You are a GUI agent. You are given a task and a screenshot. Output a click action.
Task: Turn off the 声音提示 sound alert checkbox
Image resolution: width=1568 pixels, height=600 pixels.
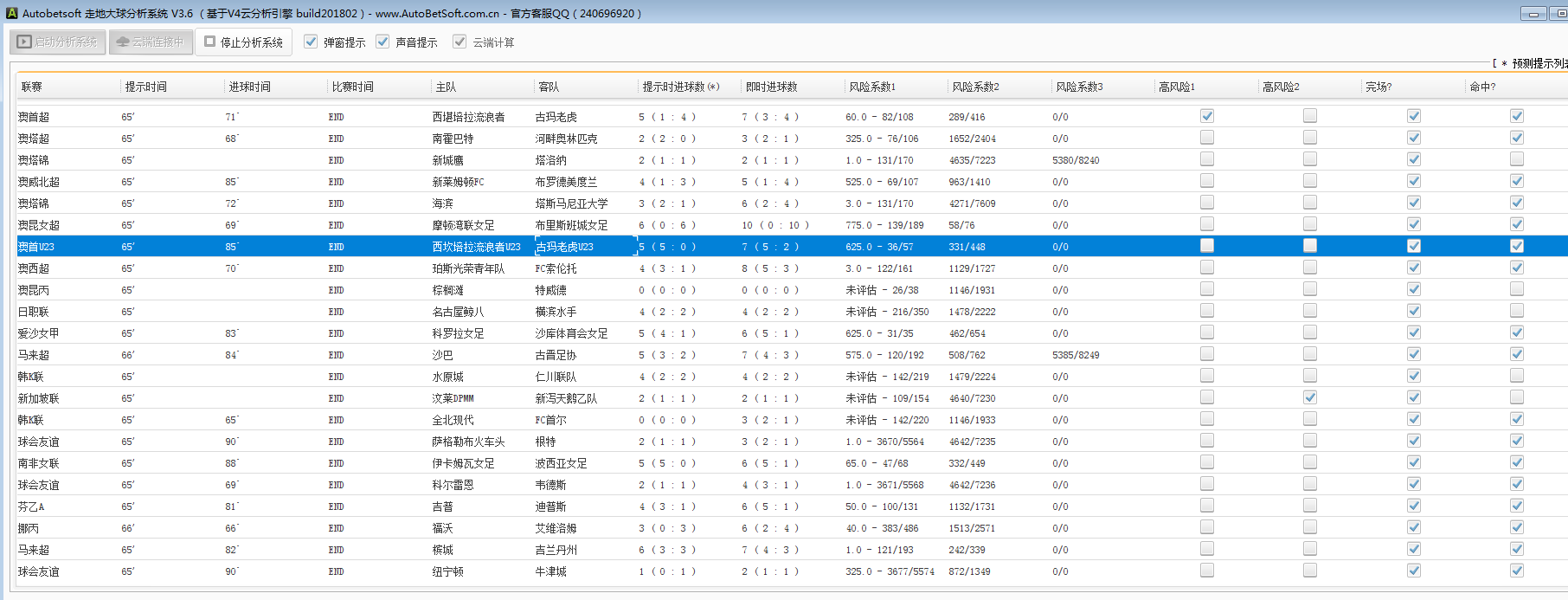point(382,42)
